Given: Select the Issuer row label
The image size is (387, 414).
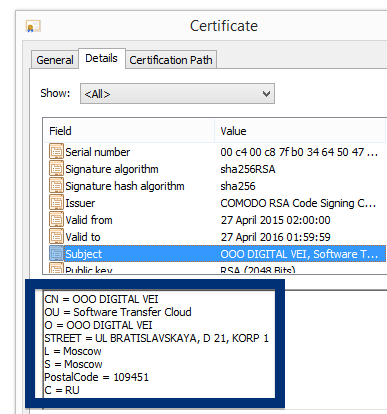Looking at the screenshot, I should [x=80, y=203].
